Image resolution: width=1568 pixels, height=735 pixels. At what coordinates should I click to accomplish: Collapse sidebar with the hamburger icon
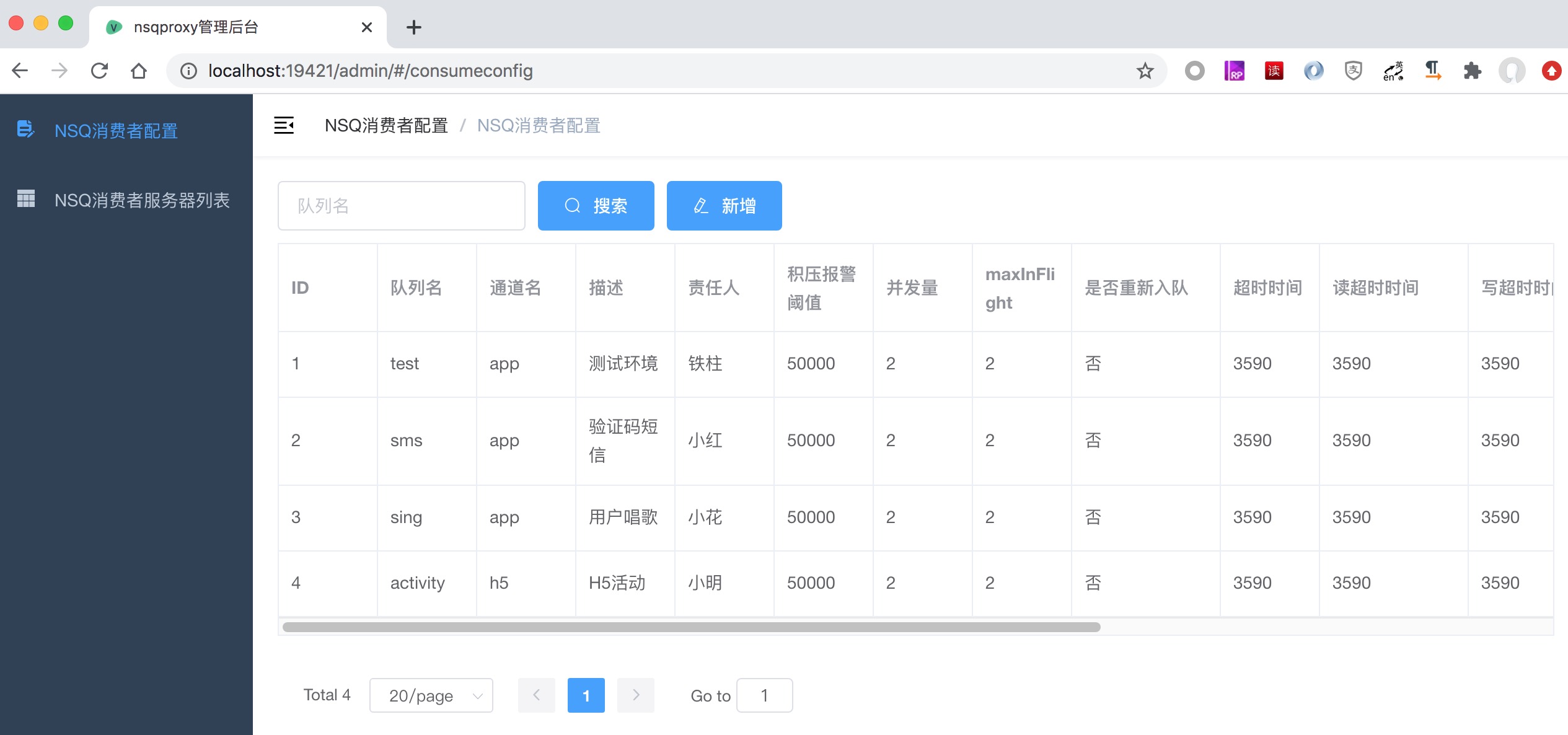tap(284, 125)
